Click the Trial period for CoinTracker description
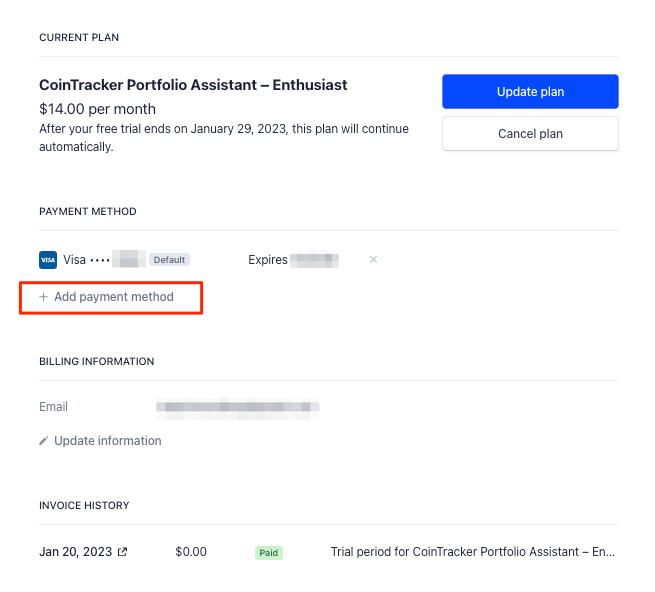 click(472, 552)
